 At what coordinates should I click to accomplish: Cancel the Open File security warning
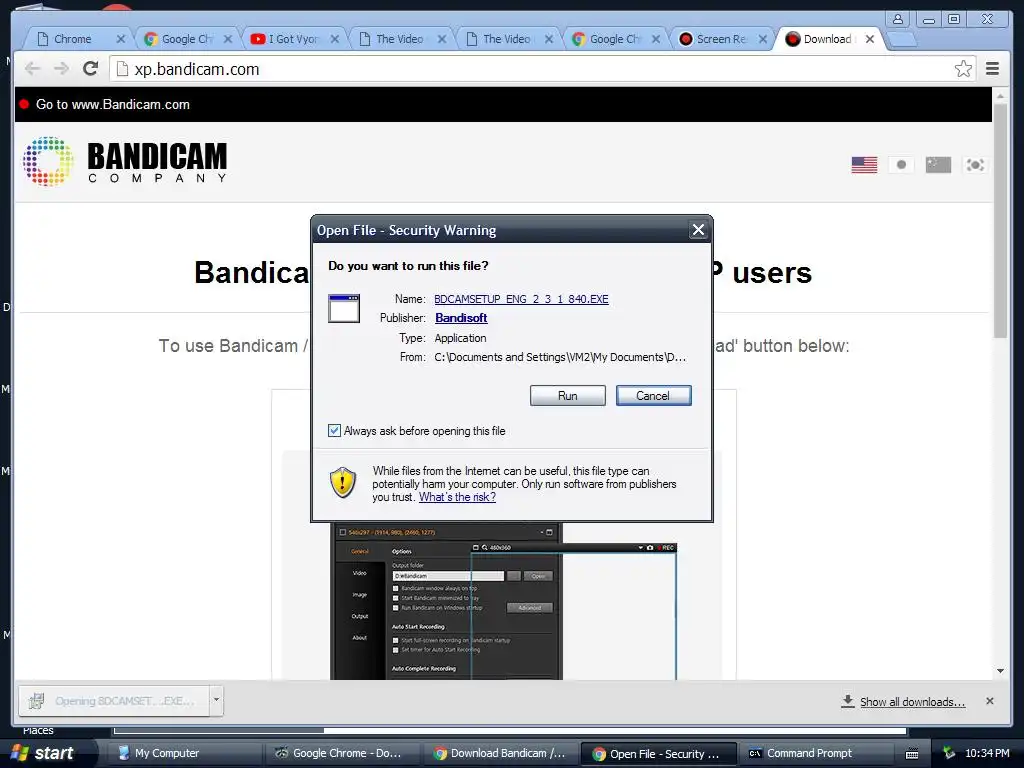[x=653, y=396]
